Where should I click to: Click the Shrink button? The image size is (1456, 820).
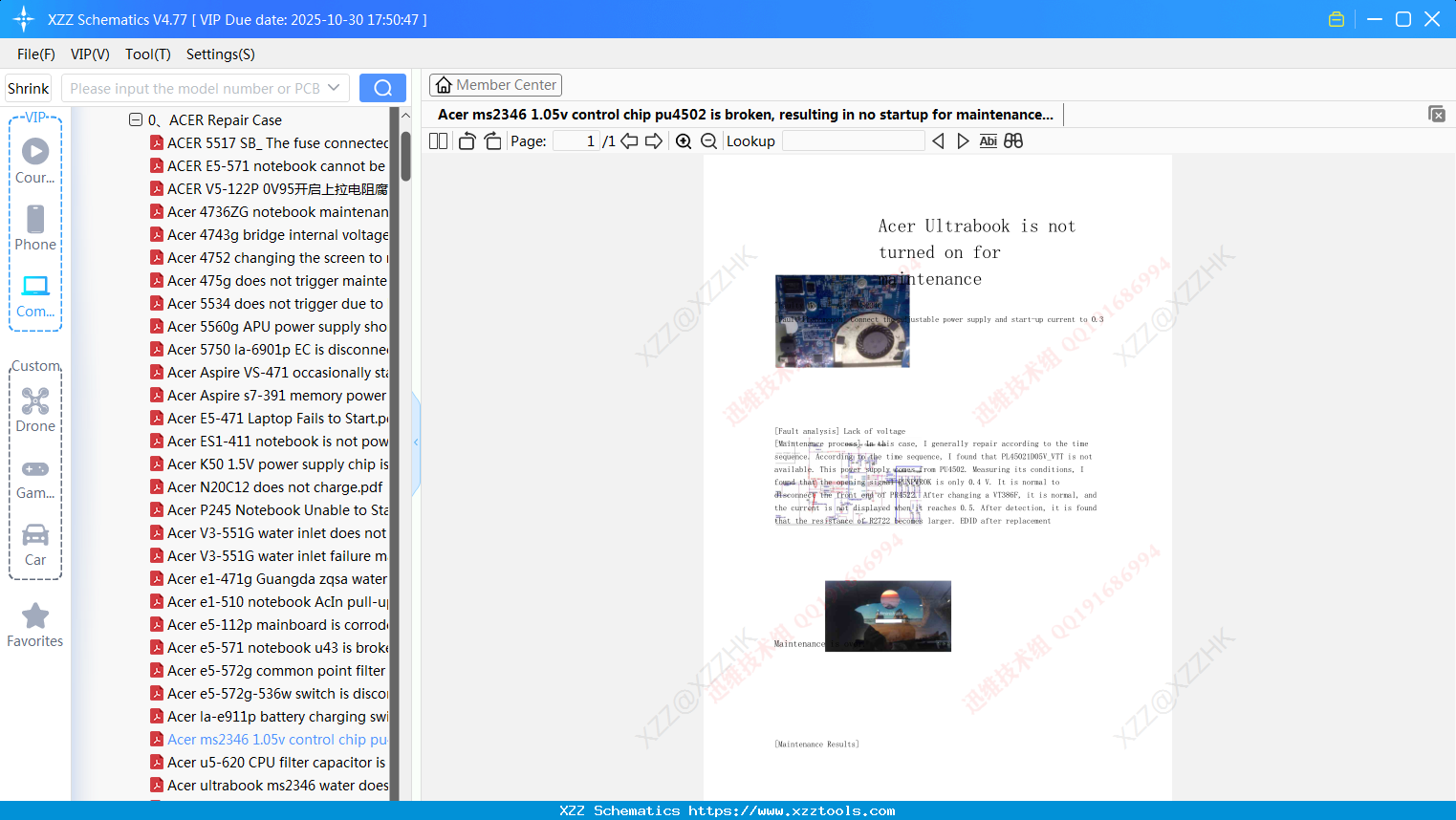pyautogui.click(x=29, y=88)
